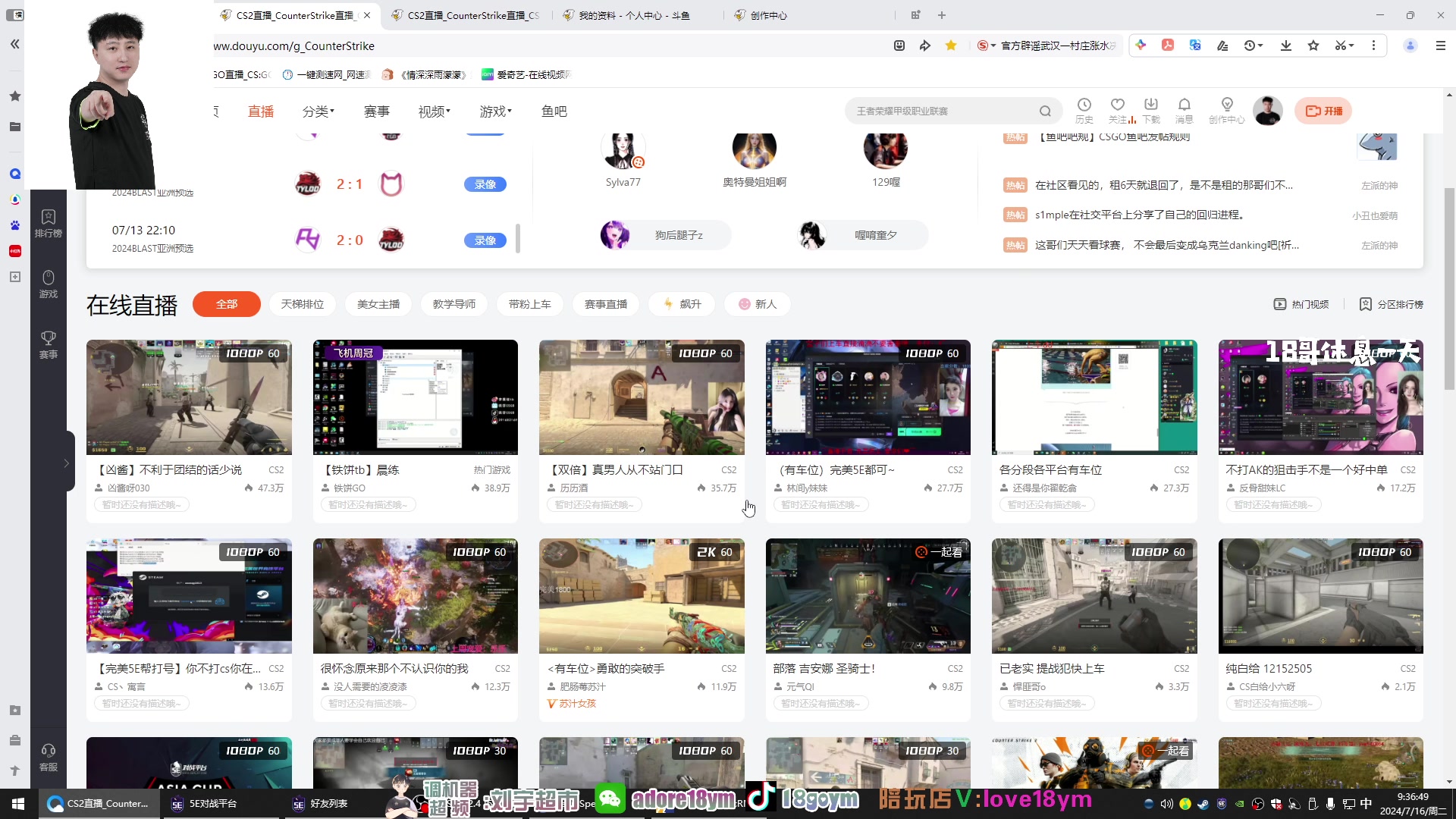The image size is (1456, 819).
Task: Click the 鱼吧 navigation item
Action: pos(554,111)
